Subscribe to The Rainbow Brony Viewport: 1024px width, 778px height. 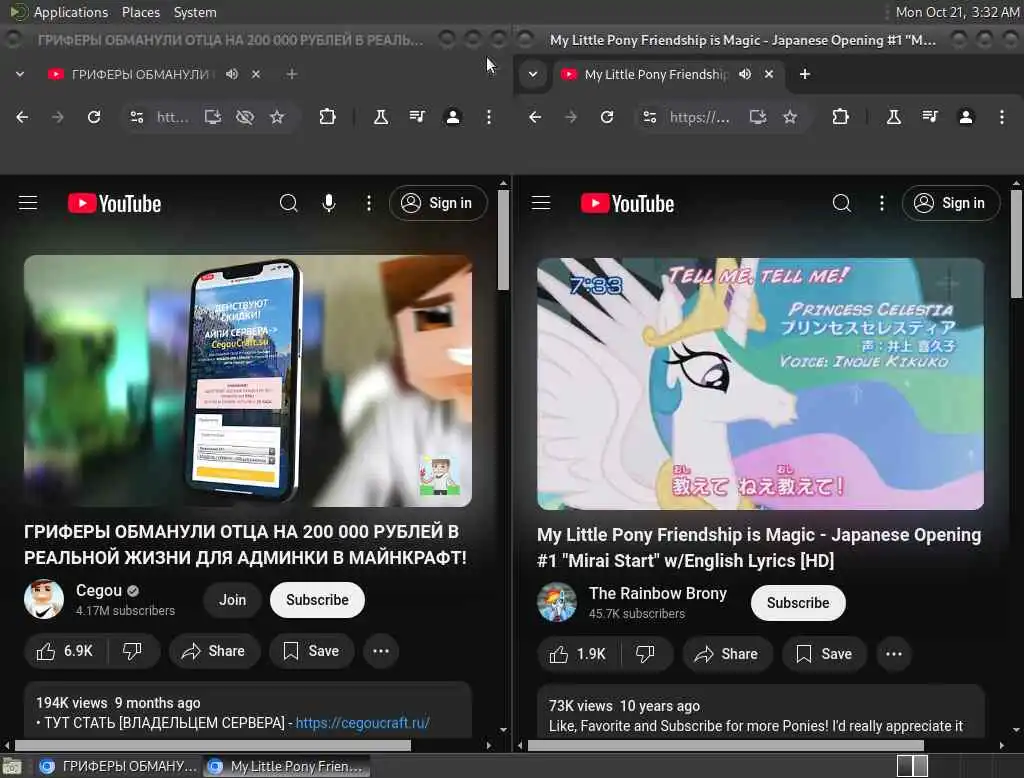tap(798, 603)
